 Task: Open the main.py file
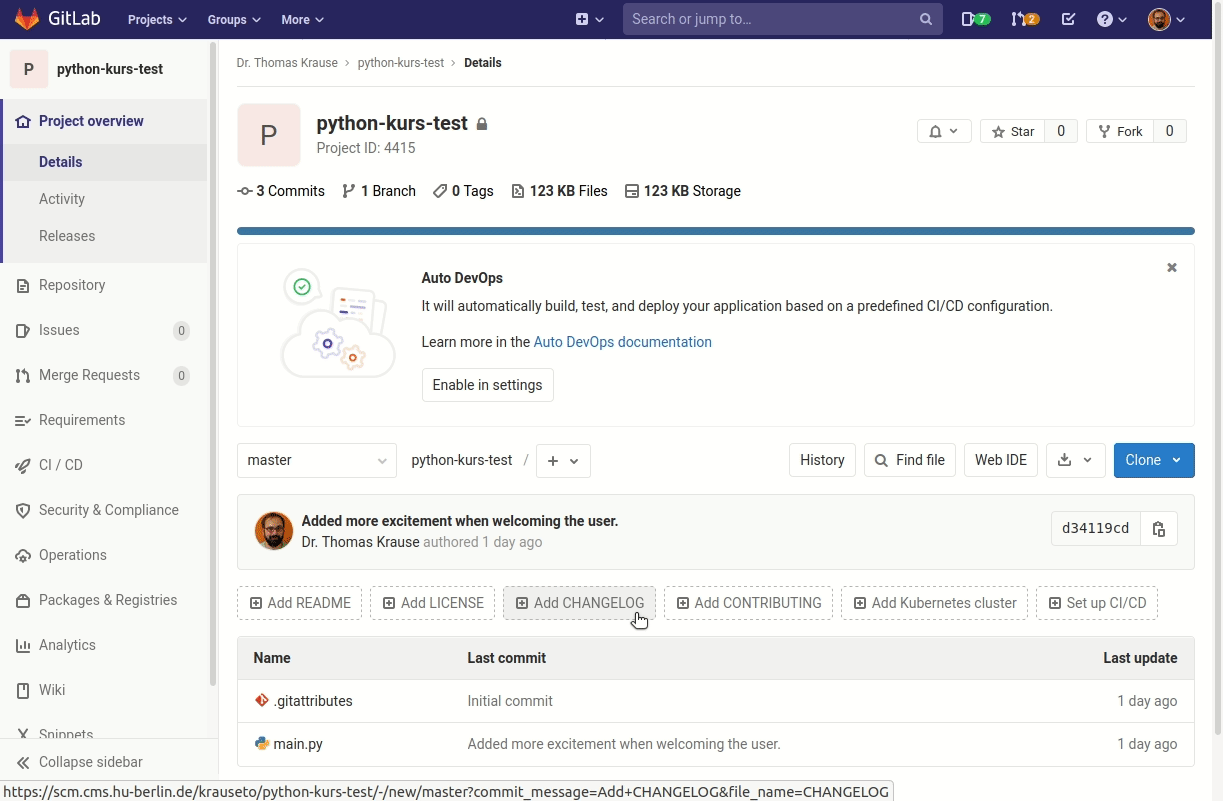coord(298,744)
